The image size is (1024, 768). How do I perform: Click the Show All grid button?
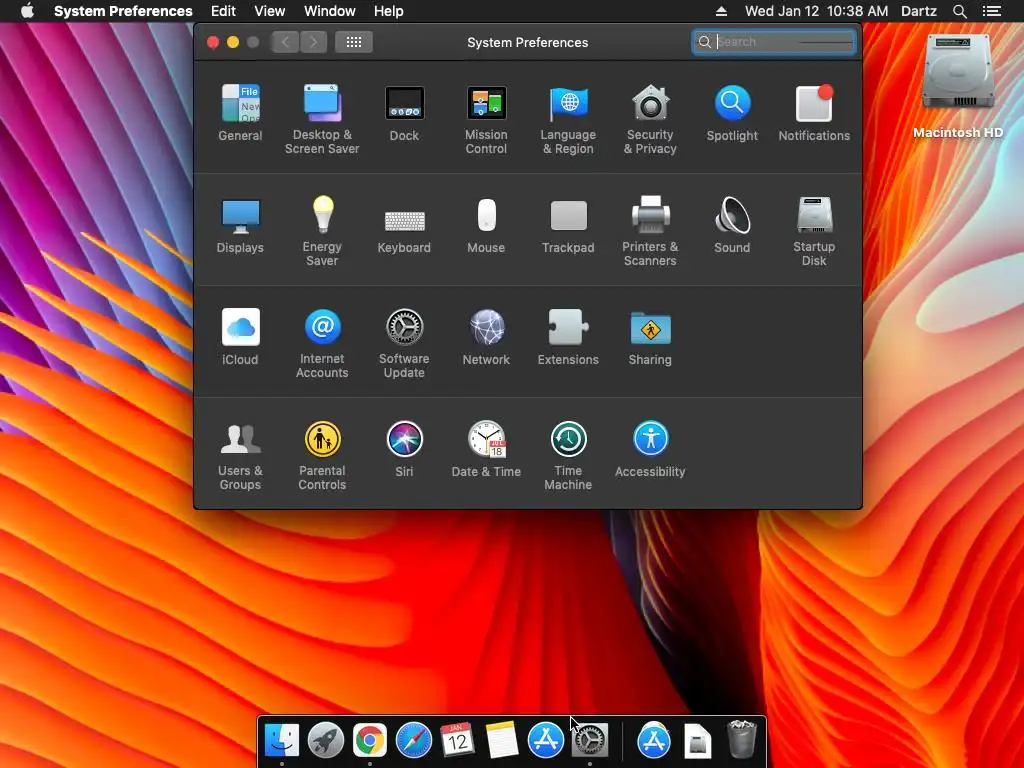tap(354, 42)
